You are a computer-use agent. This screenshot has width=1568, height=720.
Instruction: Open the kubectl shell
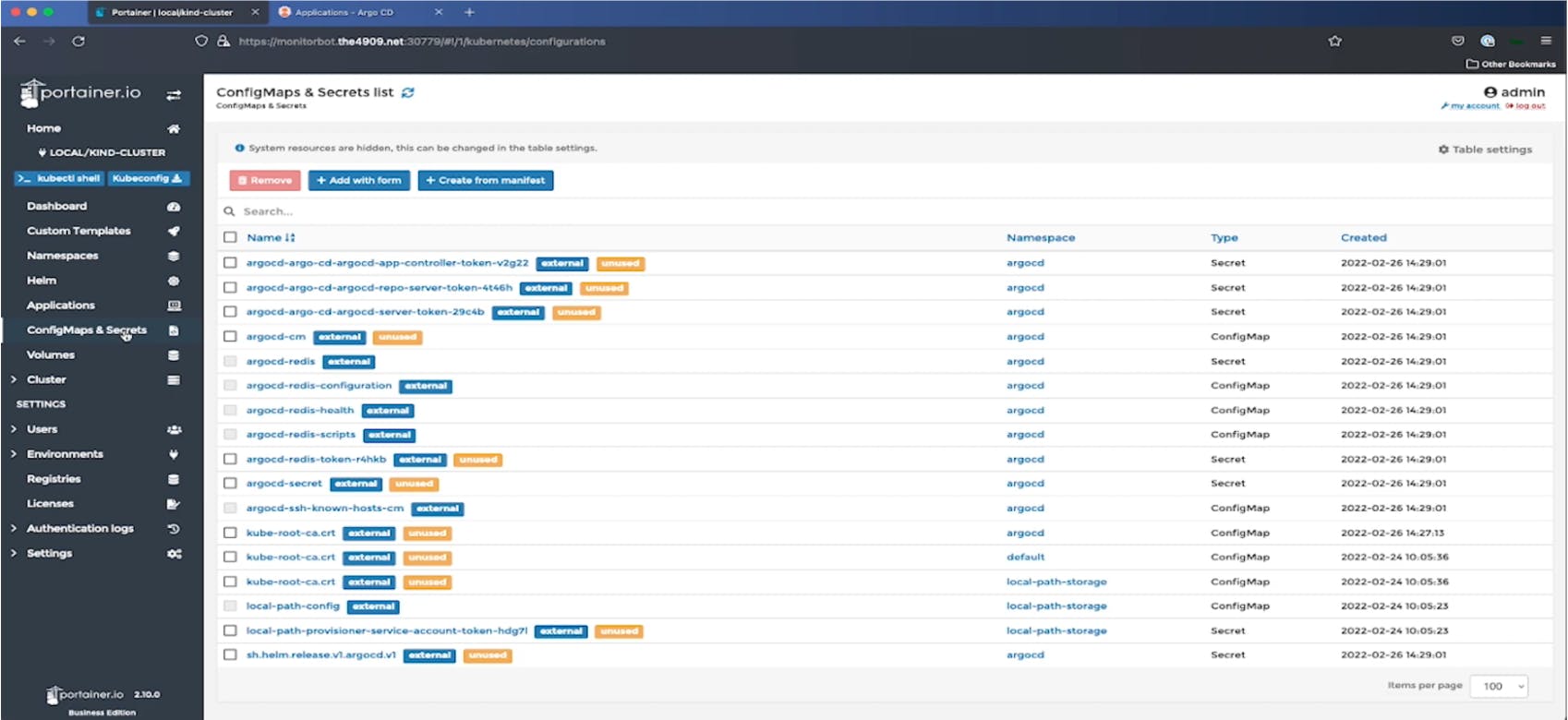click(60, 179)
